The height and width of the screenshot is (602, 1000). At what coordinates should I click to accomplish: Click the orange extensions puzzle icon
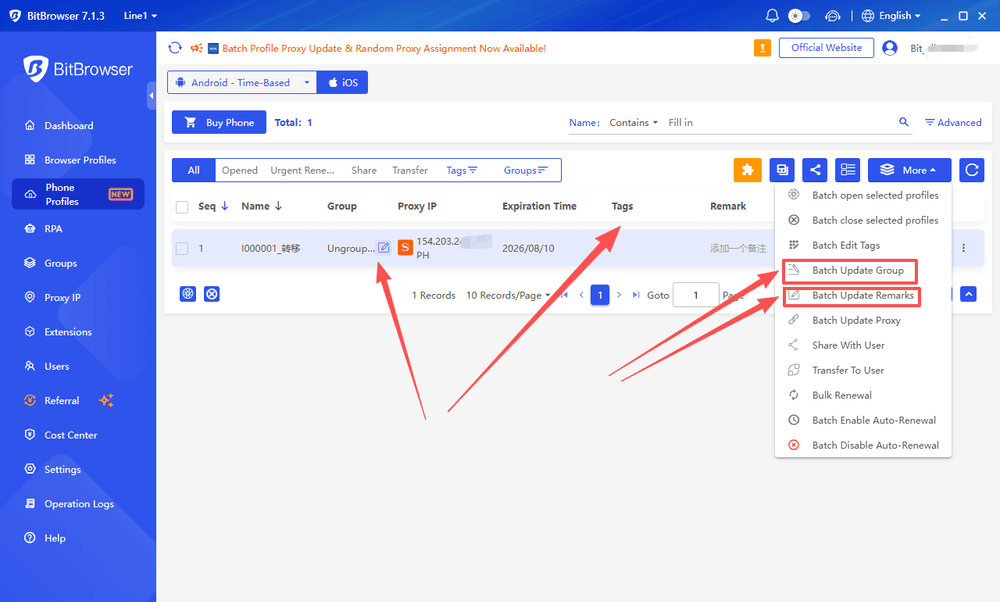(747, 170)
